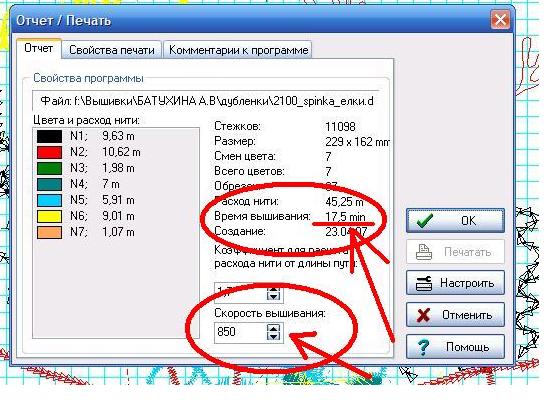Click the Цвета и расход нити heading
556x400 pixels.
[87, 120]
